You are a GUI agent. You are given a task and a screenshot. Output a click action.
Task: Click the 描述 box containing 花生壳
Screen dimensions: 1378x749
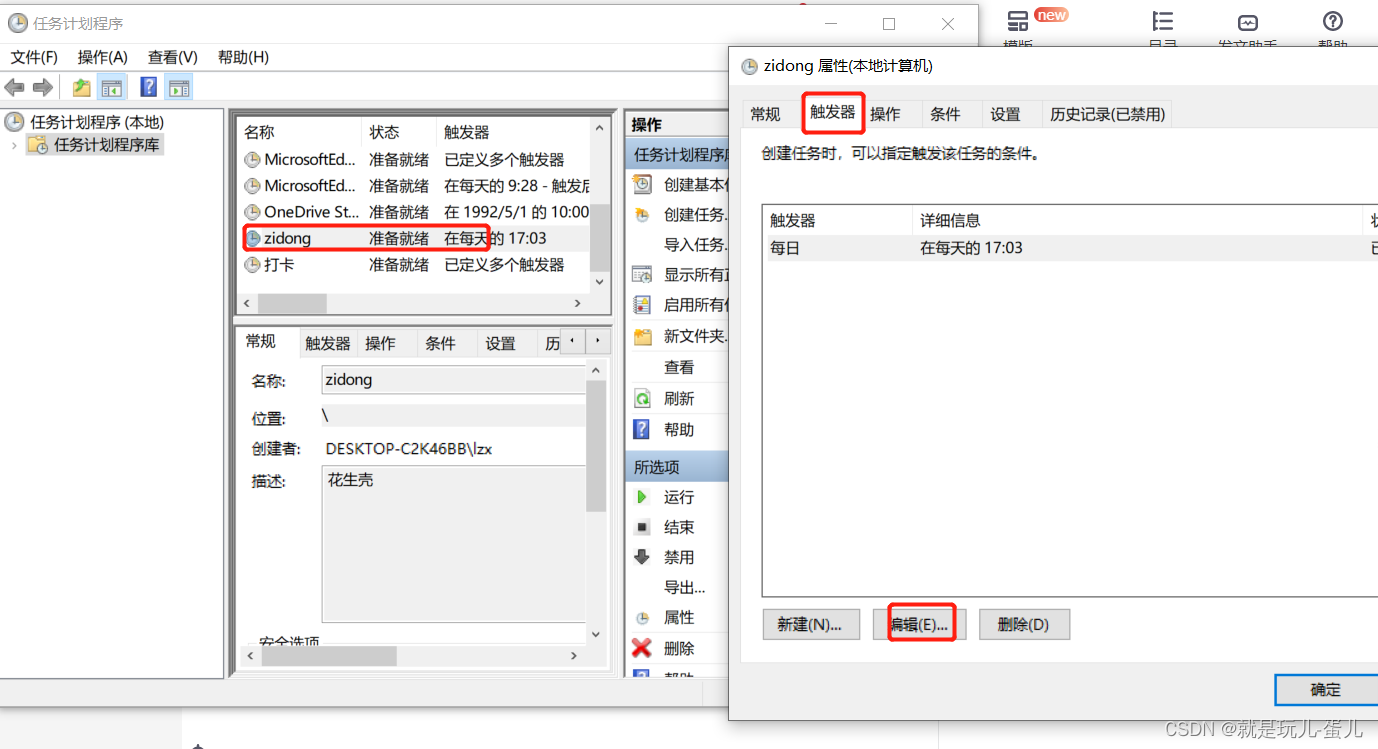[455, 543]
